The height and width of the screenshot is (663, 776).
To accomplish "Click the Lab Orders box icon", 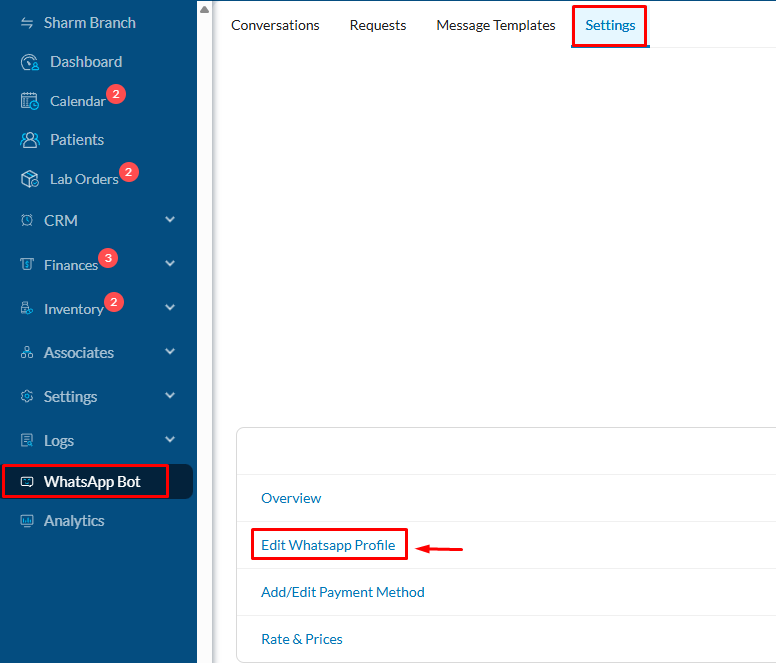I will click(30, 179).
